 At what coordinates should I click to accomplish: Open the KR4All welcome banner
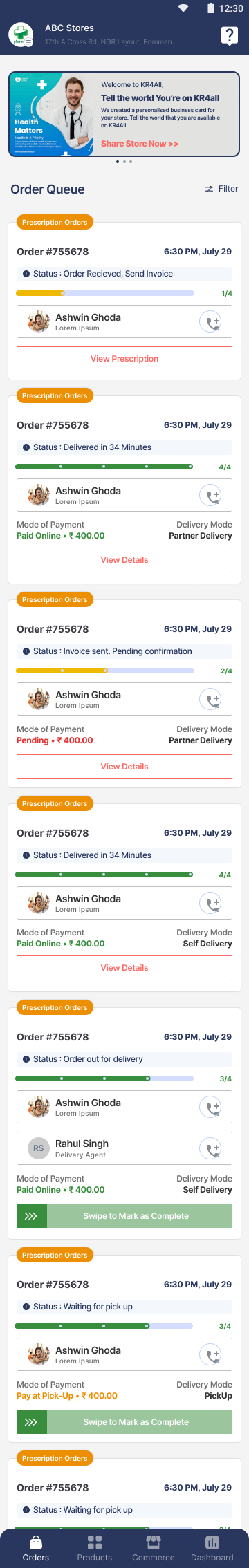(x=124, y=114)
